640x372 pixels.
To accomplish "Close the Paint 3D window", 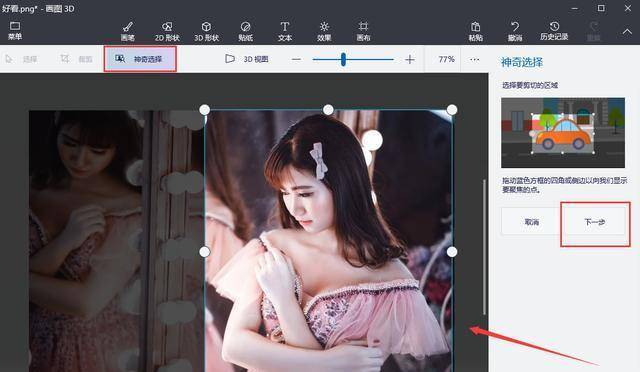I will point(628,8).
